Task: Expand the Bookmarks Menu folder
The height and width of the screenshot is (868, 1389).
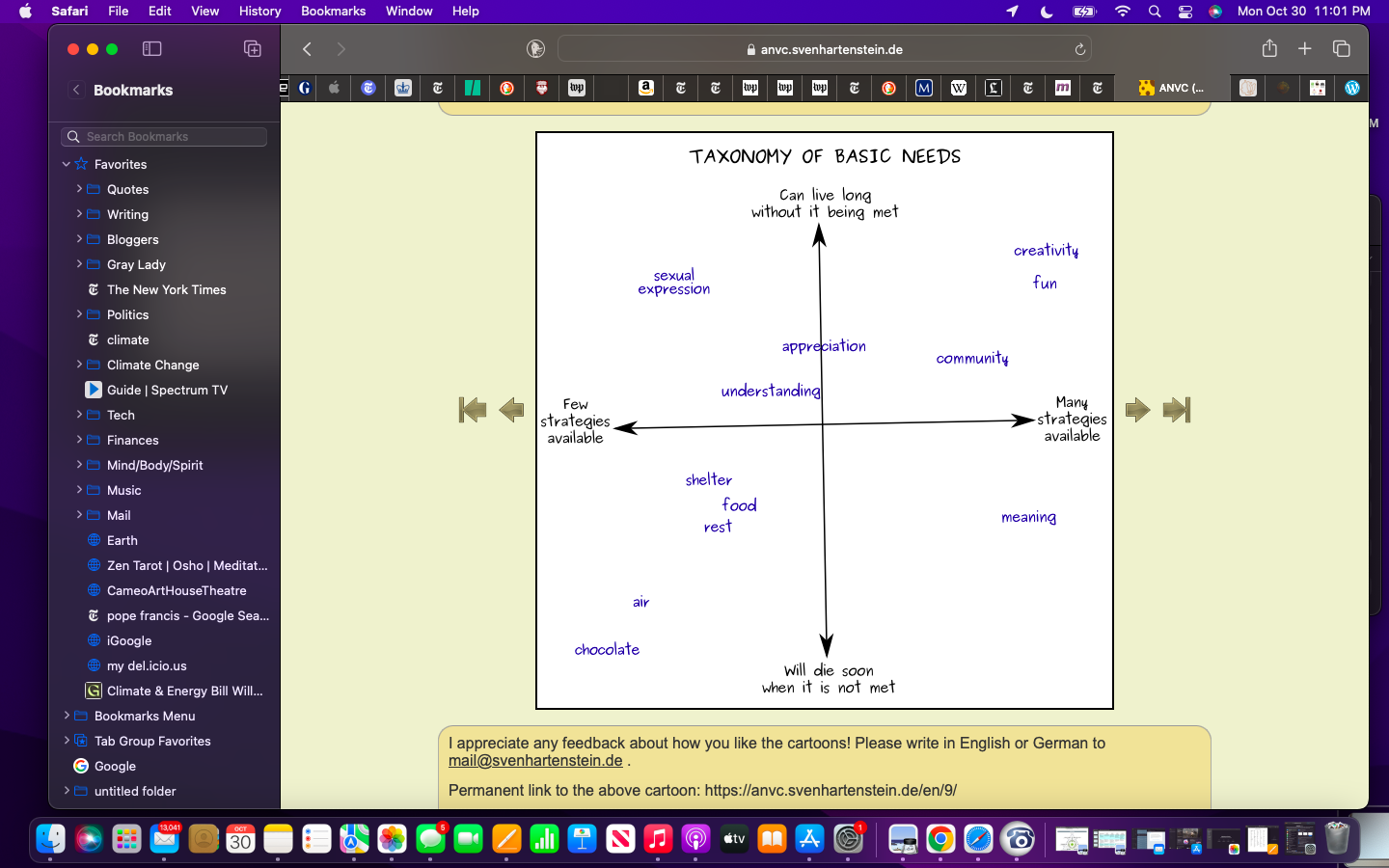Action: pyautogui.click(x=67, y=716)
